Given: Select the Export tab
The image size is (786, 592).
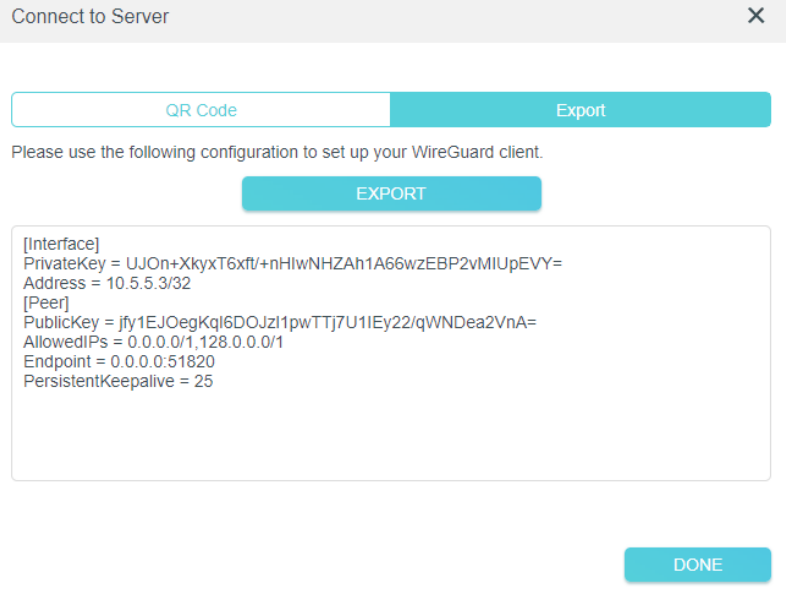Looking at the screenshot, I should [580, 110].
